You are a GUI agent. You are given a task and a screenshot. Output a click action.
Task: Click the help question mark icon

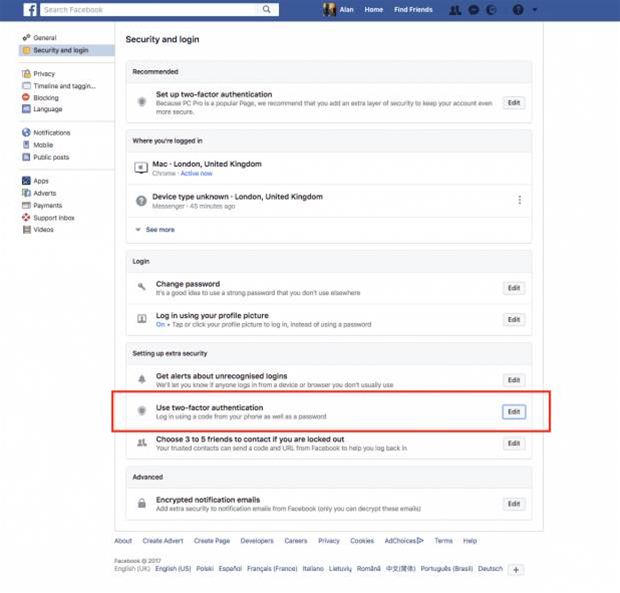pos(517,10)
